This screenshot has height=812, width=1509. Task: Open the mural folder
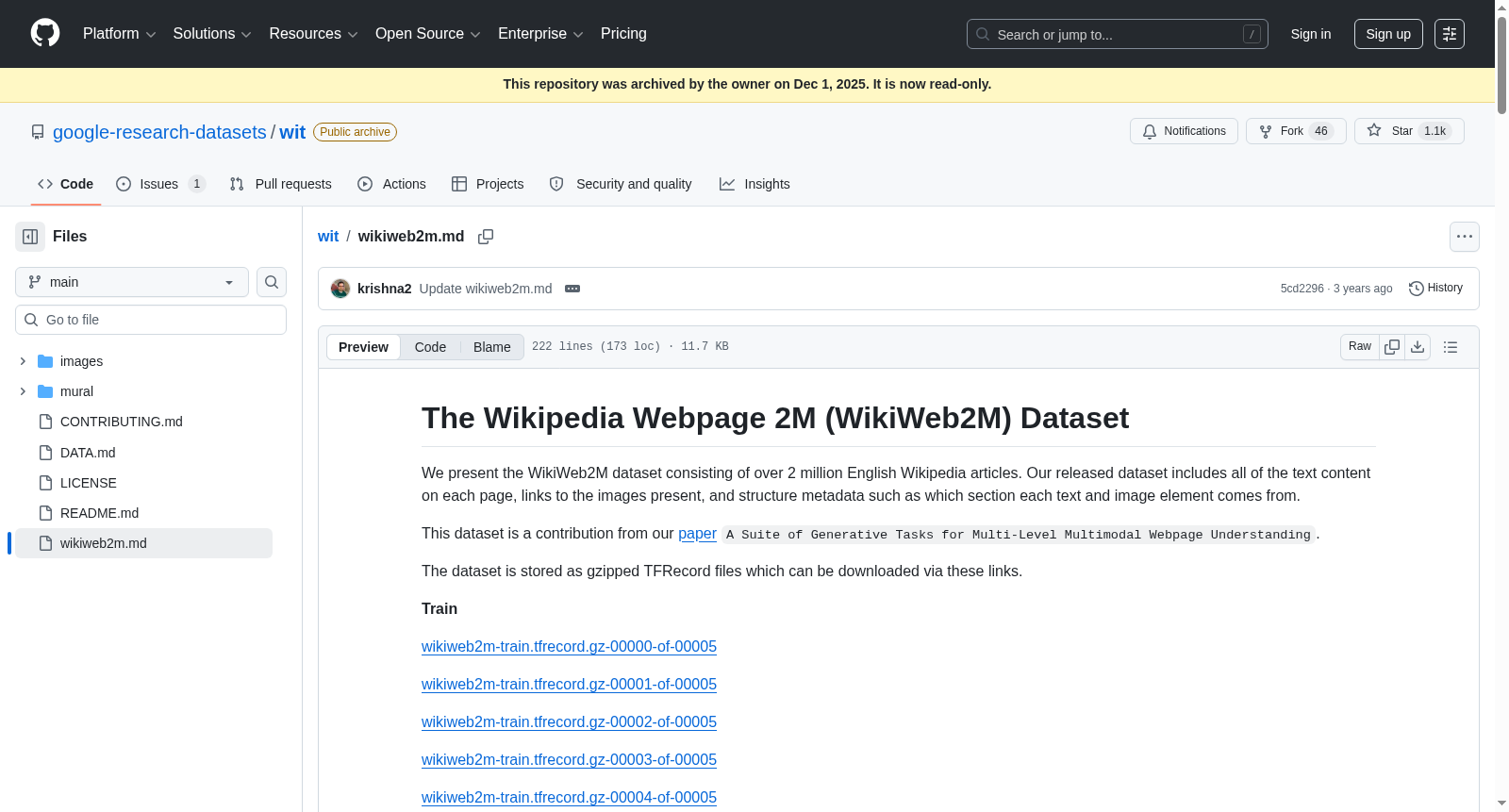(76, 391)
